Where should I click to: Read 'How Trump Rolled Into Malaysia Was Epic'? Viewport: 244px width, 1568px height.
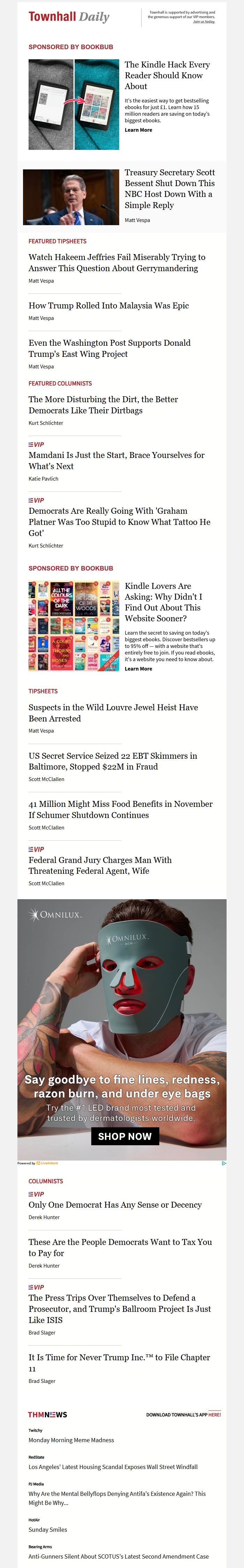[109, 306]
